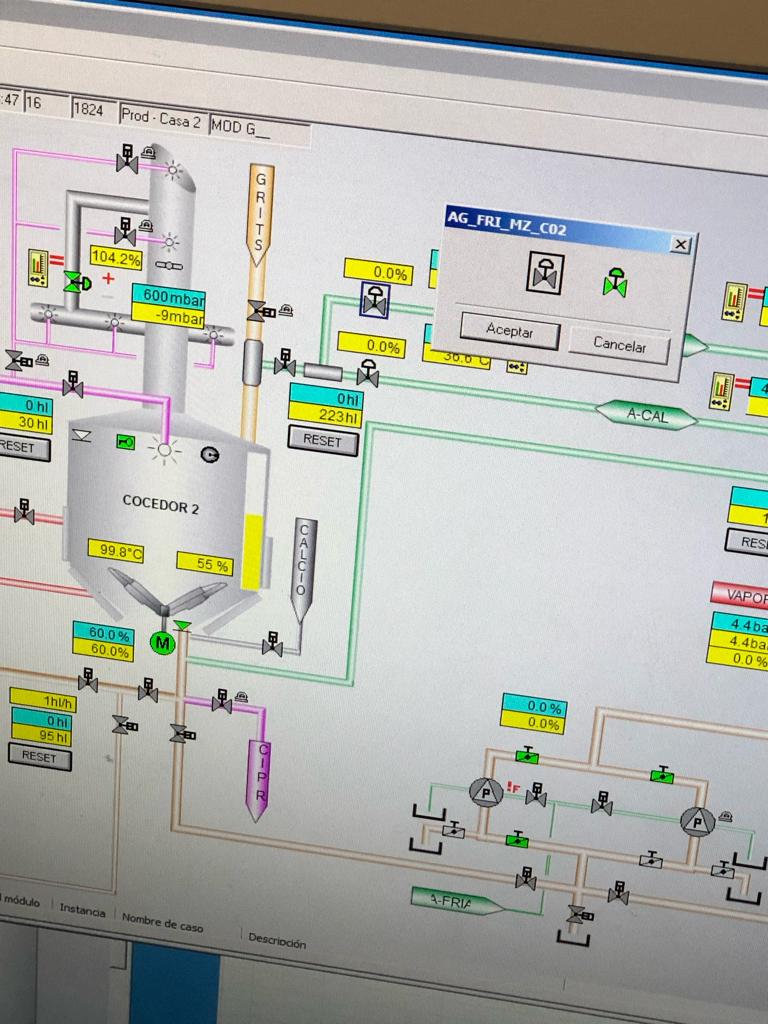The height and width of the screenshot is (1024, 768).
Task: Select the gray closed-valve option in dialog
Action: click(x=545, y=273)
